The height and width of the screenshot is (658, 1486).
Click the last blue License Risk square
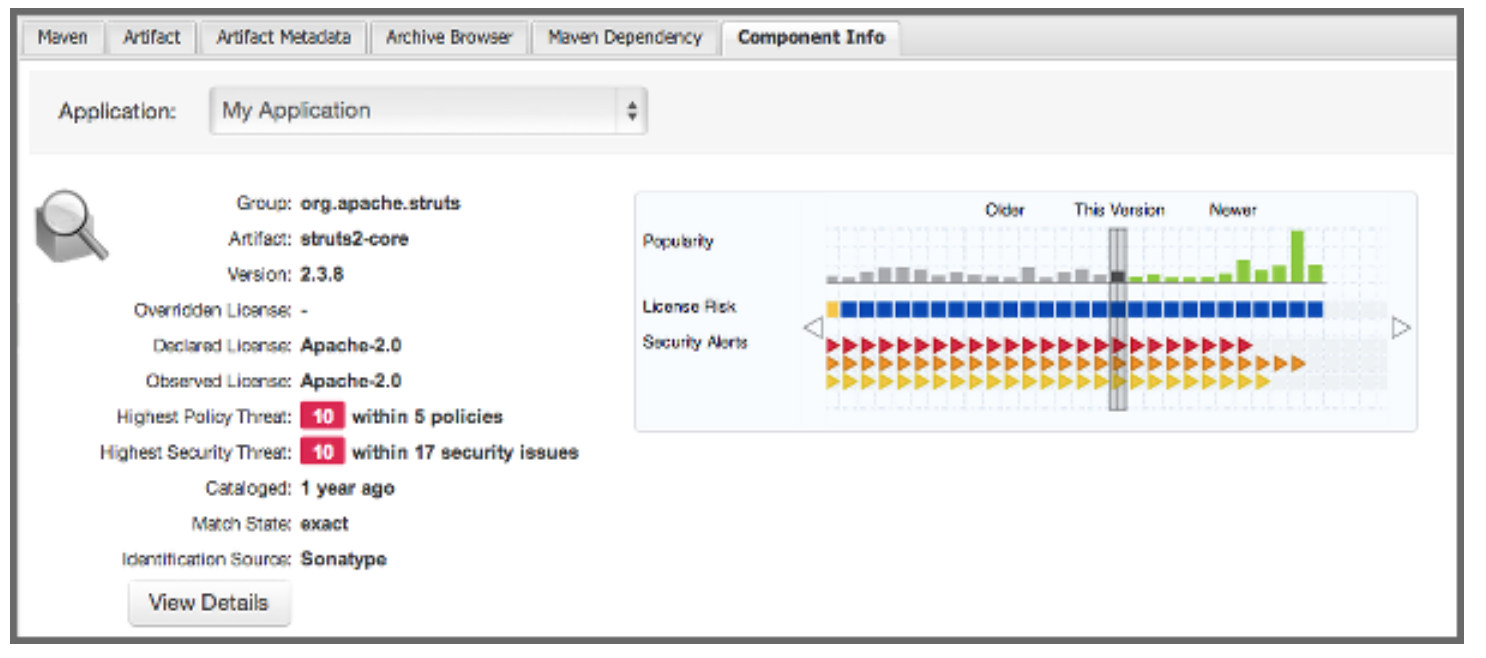pyautogui.click(x=1315, y=309)
